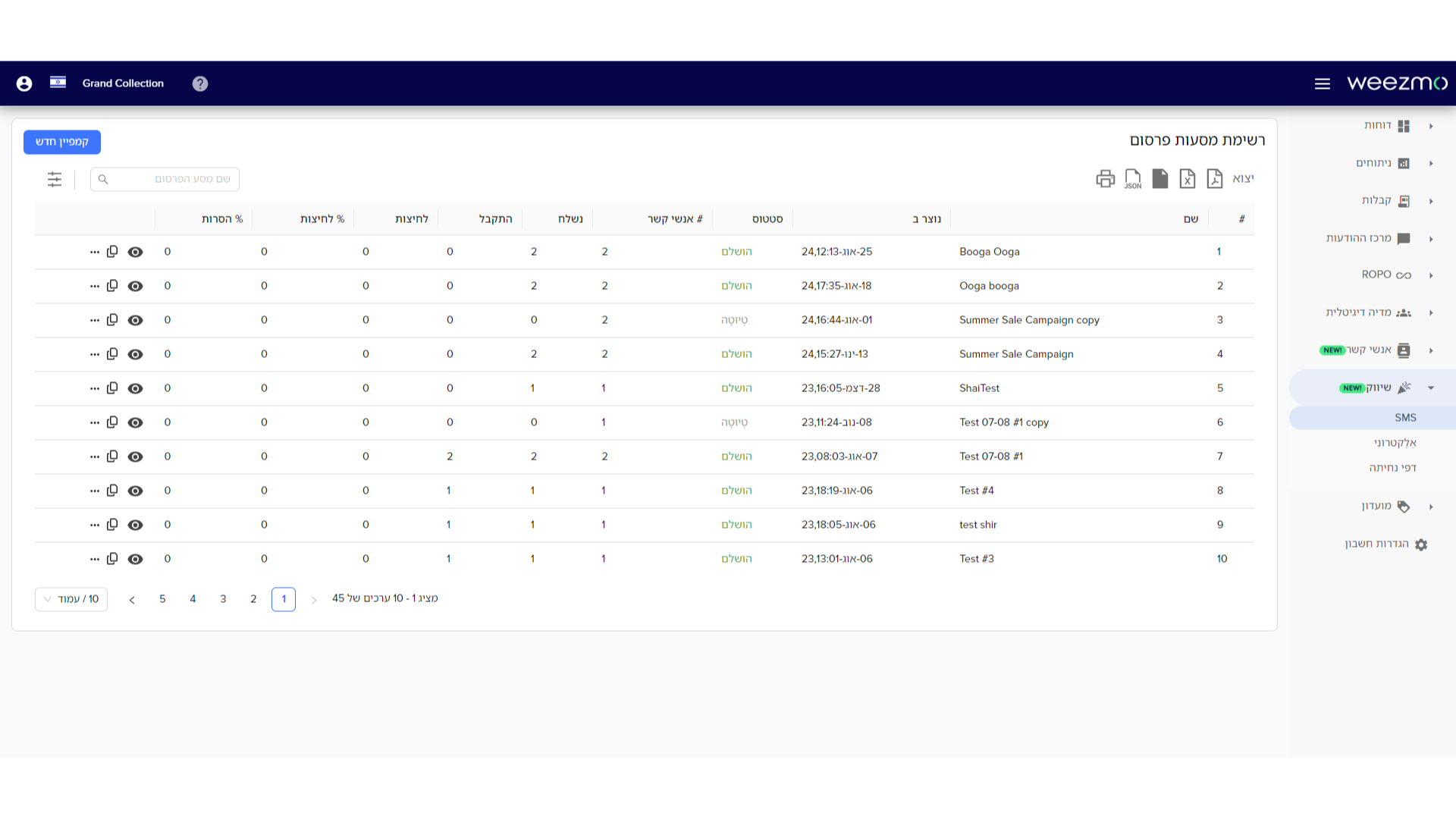Viewport: 1456px width, 819px height.
Task: Click the Booga Ooga campaign name
Action: point(990,252)
